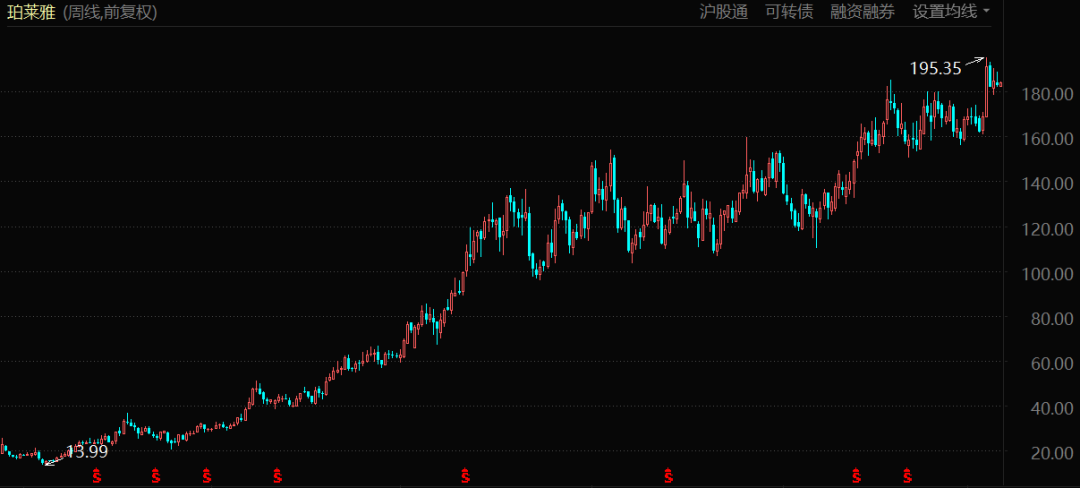Screen dimensions: 1080x488
Task: Expand the 设置均线 dropdown arrow
Action: click(987, 12)
